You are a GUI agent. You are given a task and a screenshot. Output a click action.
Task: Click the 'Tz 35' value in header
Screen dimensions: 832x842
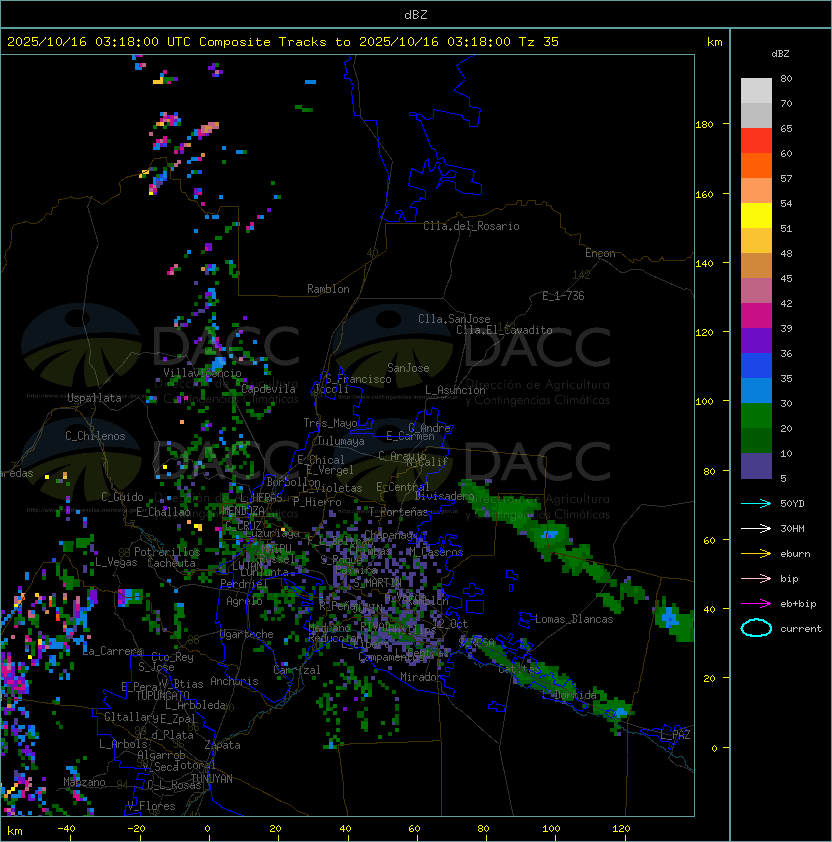(x=539, y=42)
